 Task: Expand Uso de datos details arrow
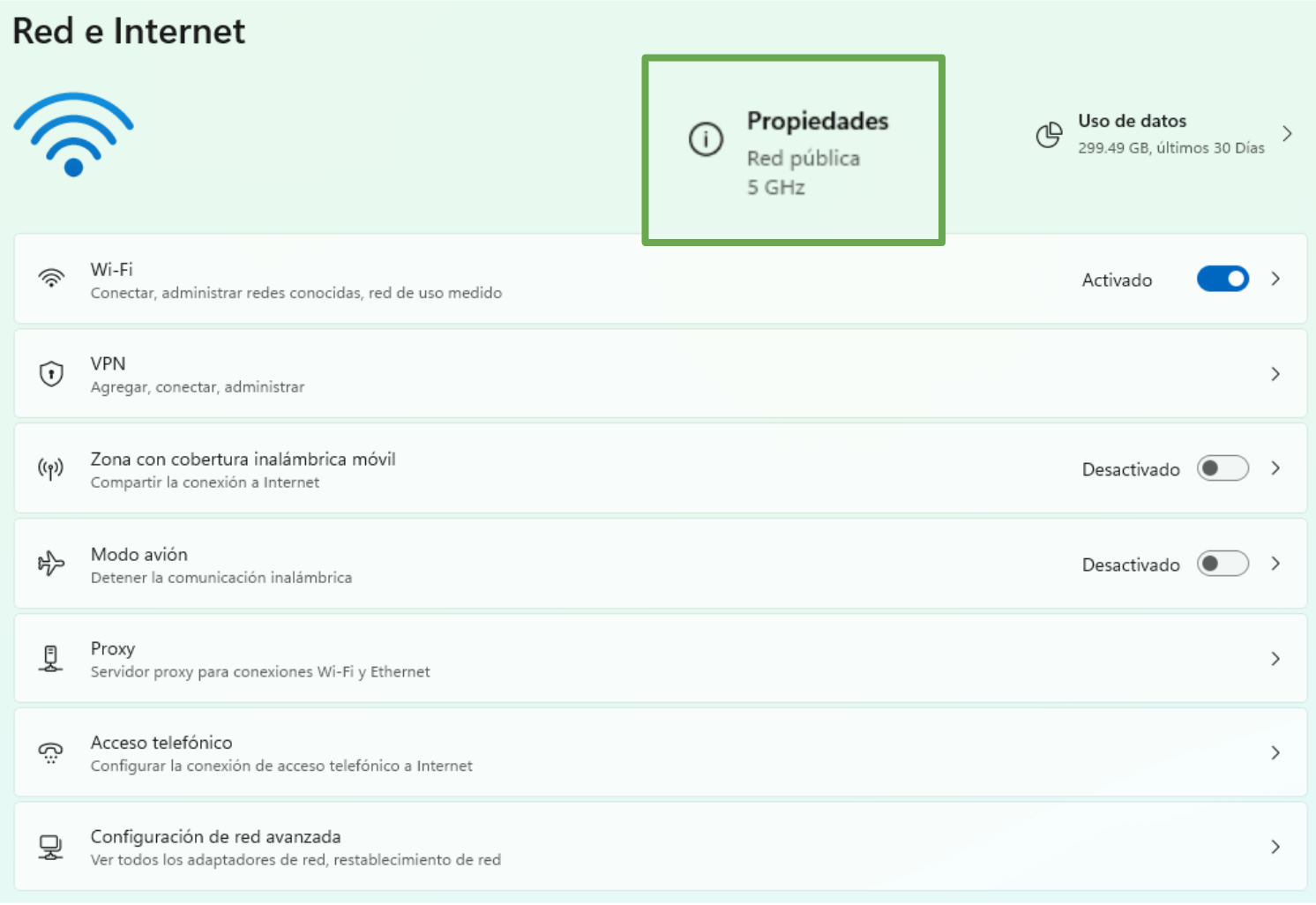click(1288, 133)
